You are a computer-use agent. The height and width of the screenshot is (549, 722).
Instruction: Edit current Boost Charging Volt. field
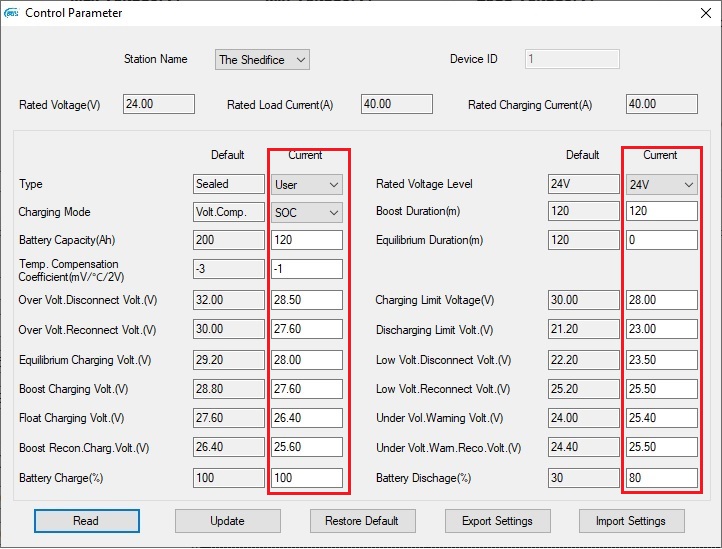click(307, 389)
